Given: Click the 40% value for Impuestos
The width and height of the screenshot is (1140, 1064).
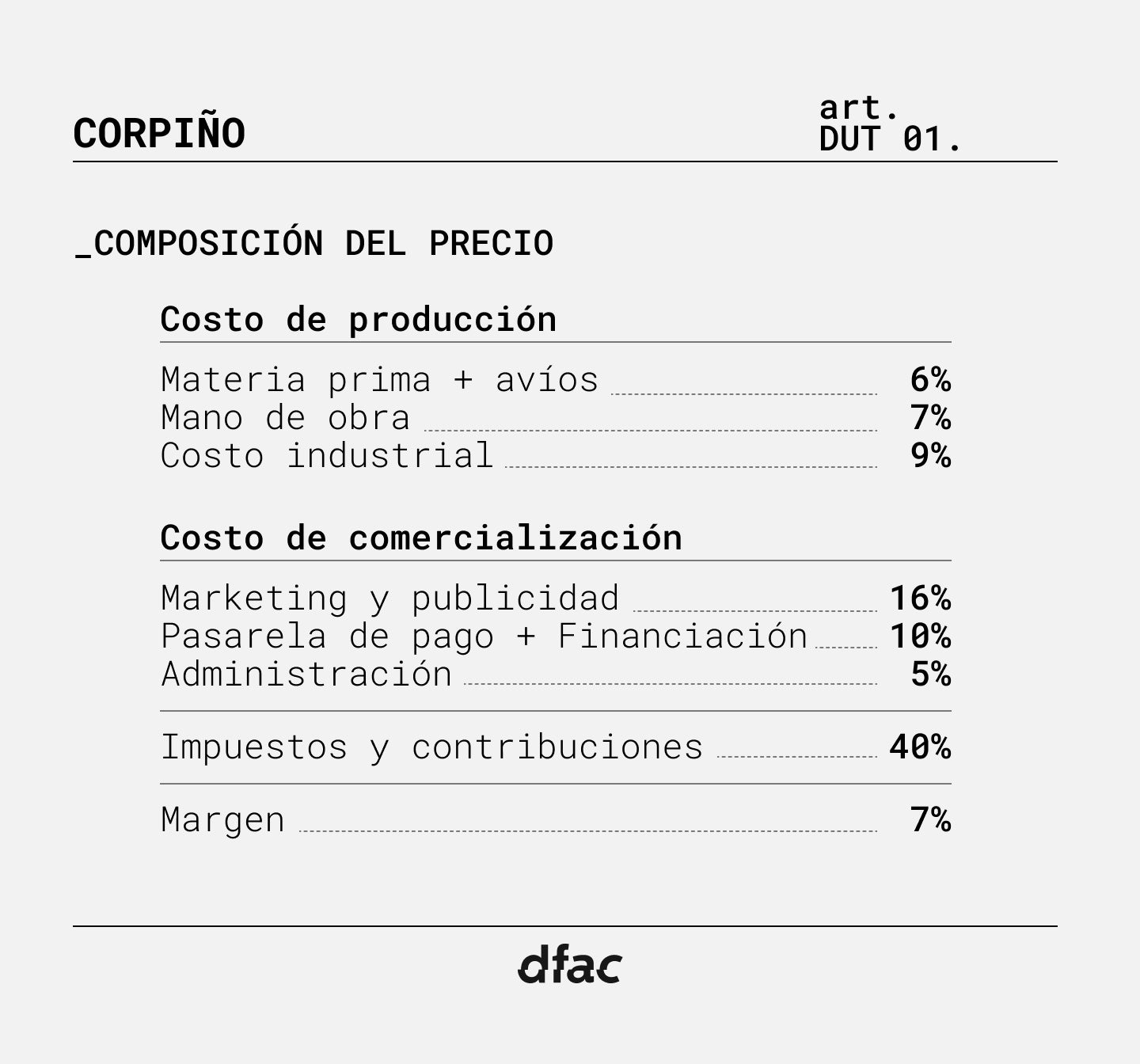Looking at the screenshot, I should [x=920, y=747].
